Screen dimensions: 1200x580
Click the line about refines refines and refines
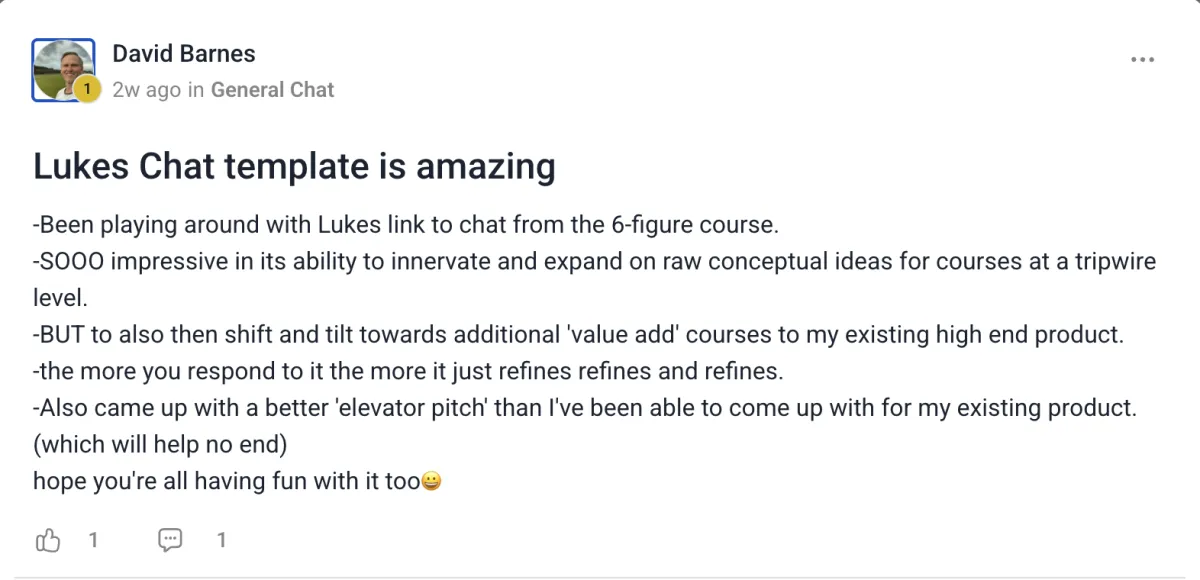pos(408,371)
